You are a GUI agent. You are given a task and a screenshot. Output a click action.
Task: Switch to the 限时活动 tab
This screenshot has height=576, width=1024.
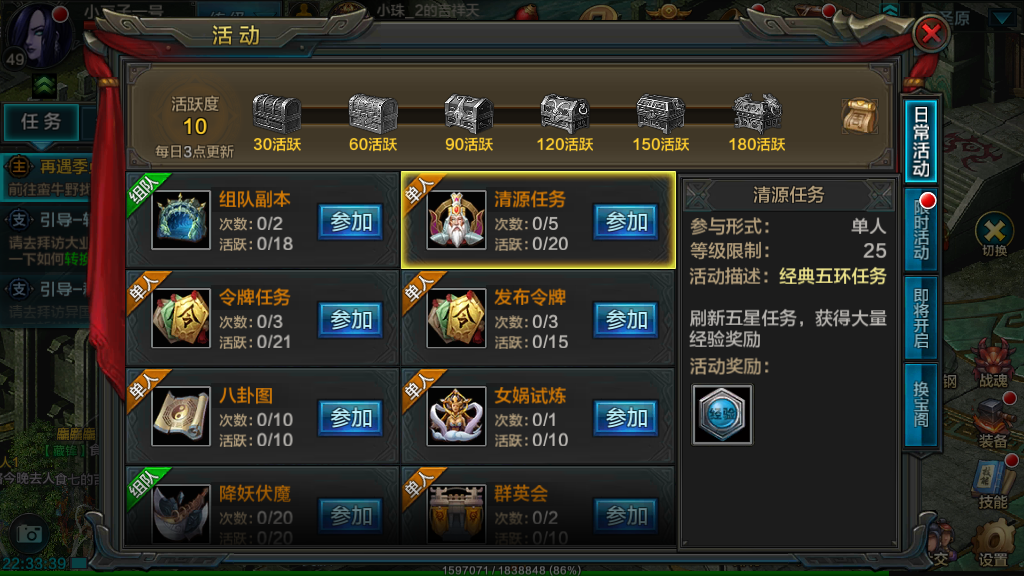[x=921, y=230]
